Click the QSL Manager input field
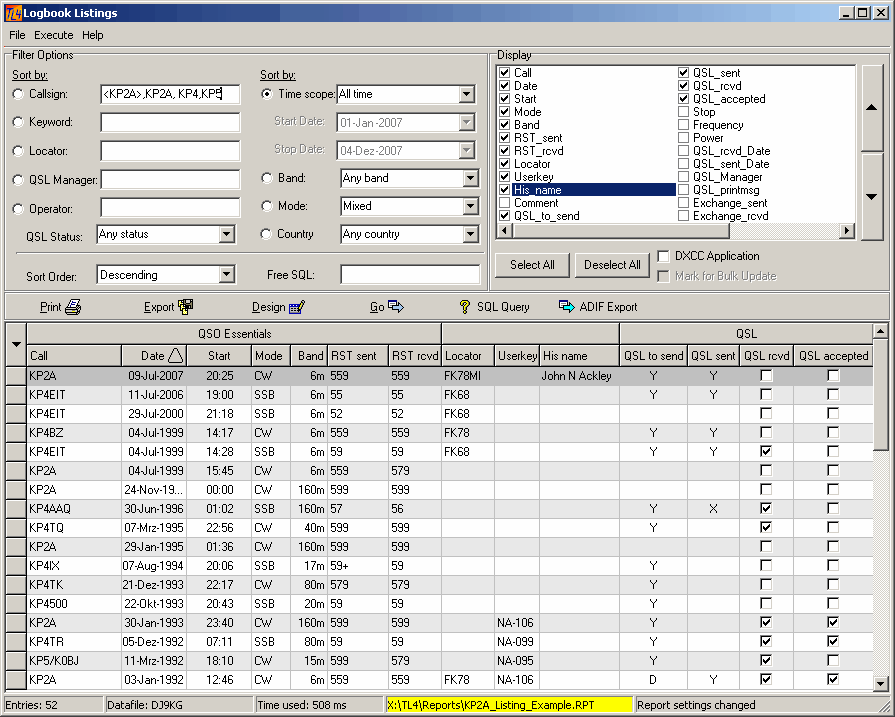This screenshot has height=717, width=895. pos(170,180)
